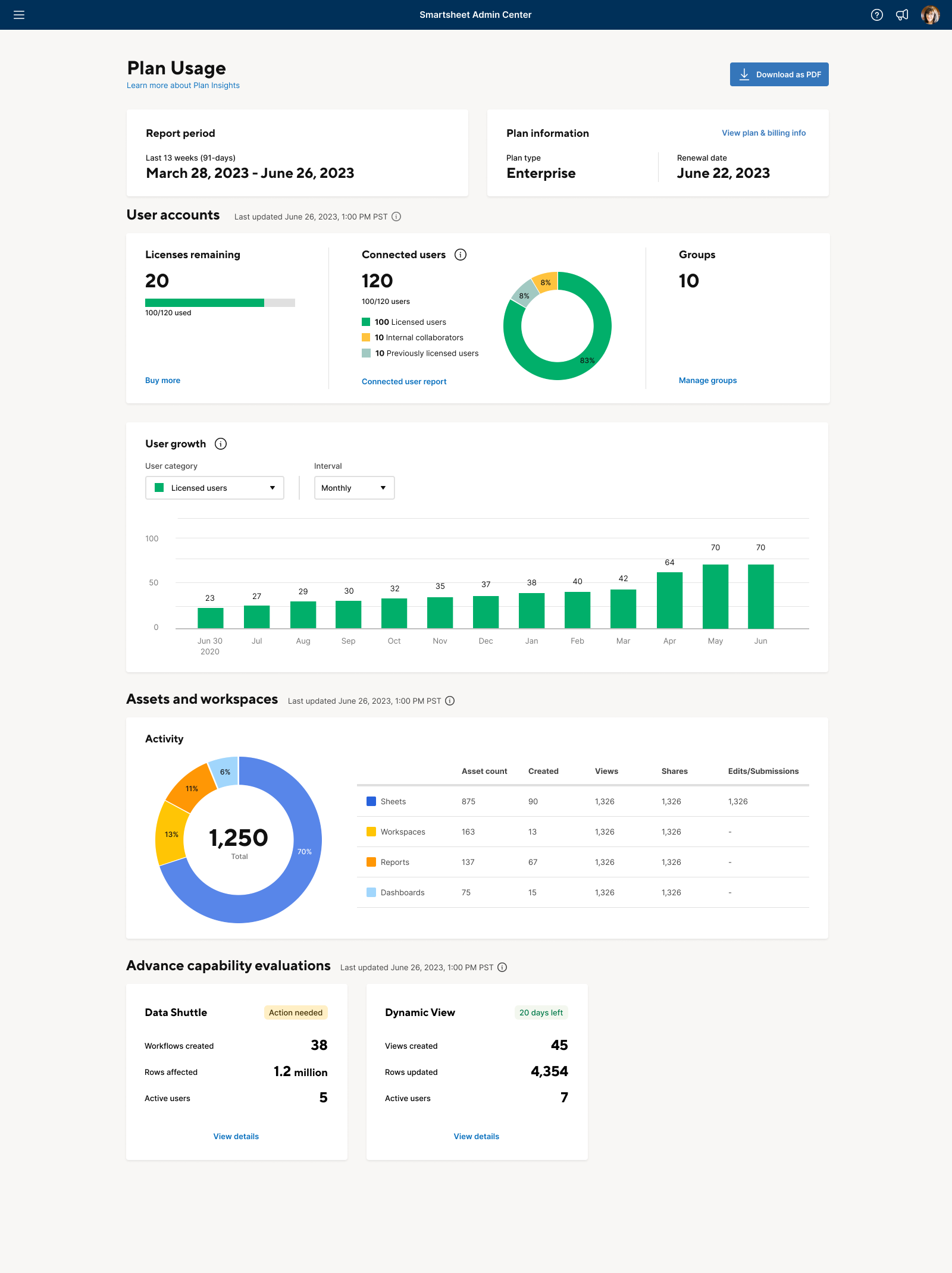Screen dimensions: 952x1273
Task: Expand the Licensed users category dropdown
Action: 214,488
